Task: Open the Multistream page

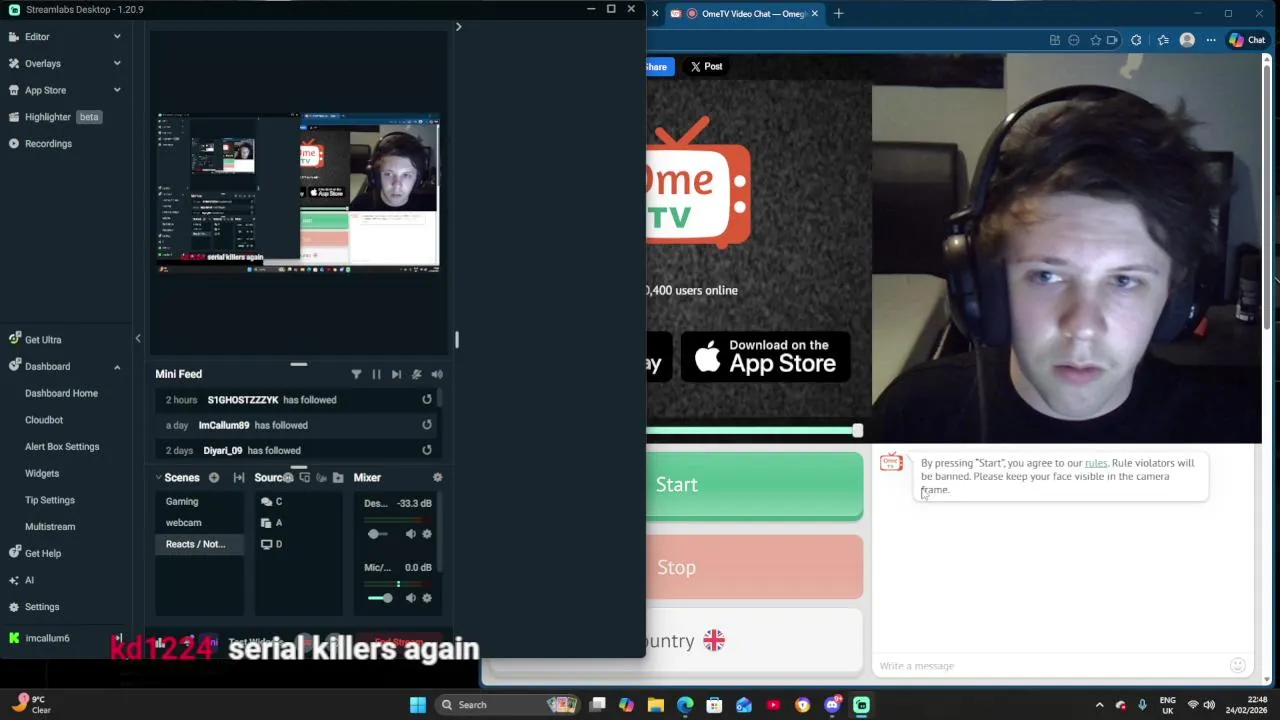Action: pyautogui.click(x=50, y=527)
